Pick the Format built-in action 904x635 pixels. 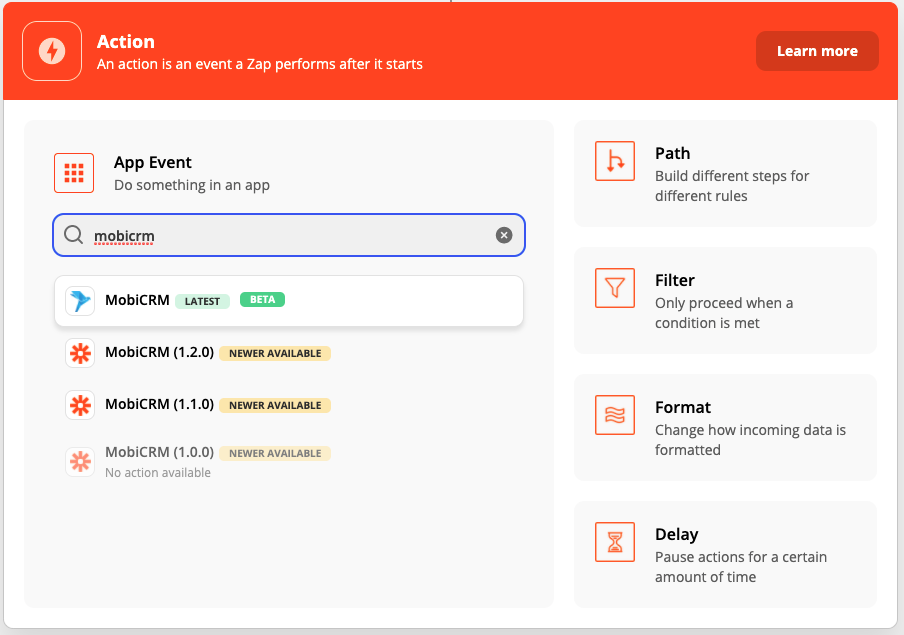tap(725, 427)
